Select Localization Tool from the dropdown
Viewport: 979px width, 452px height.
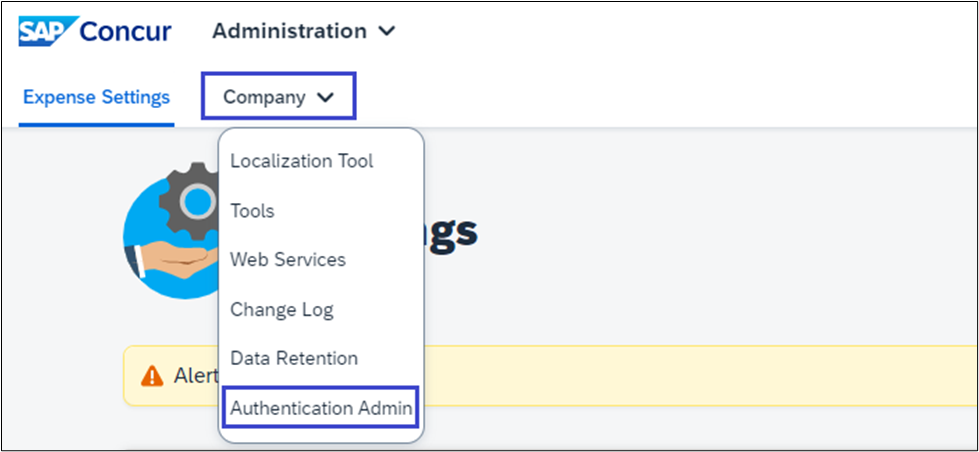(301, 161)
